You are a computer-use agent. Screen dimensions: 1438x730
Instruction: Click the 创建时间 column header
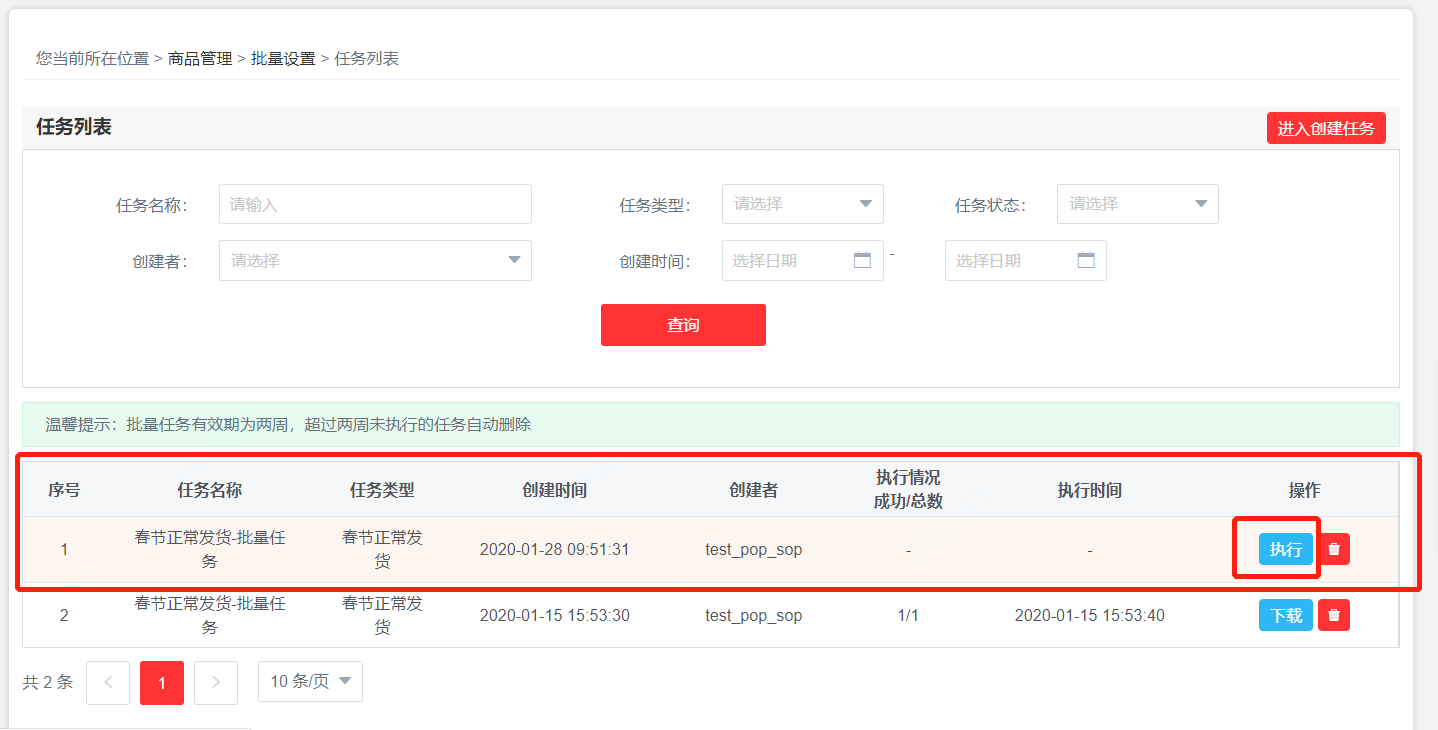pyautogui.click(x=555, y=490)
